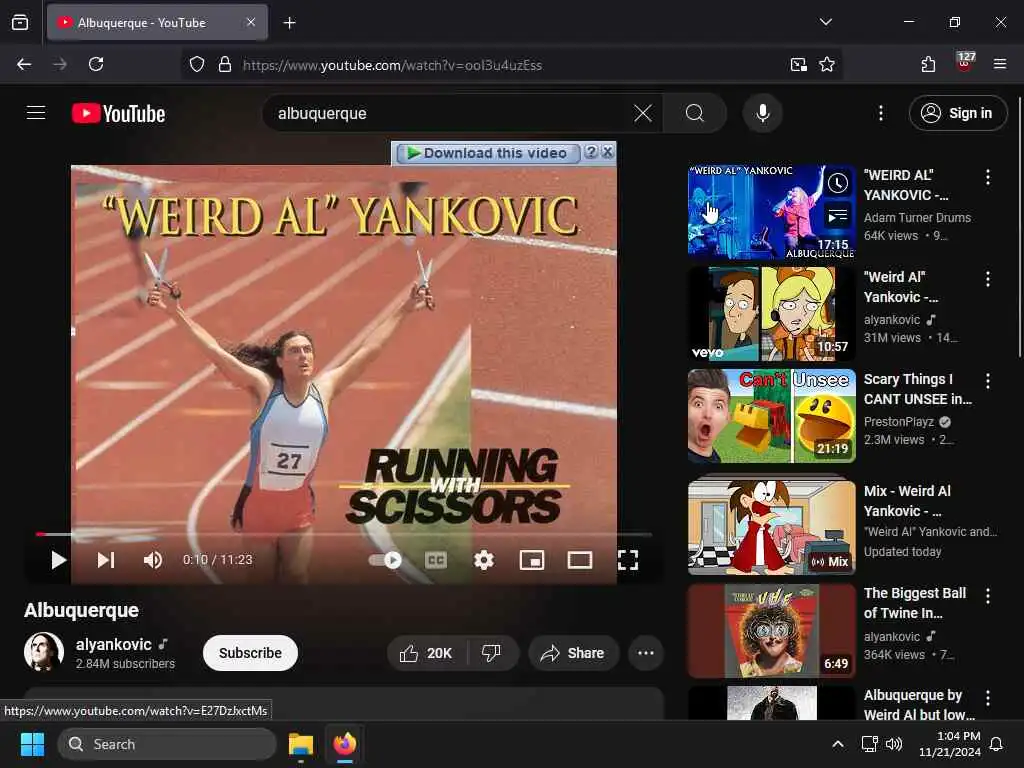Open help on download overlay
This screenshot has height=768, width=1024.
[591, 152]
